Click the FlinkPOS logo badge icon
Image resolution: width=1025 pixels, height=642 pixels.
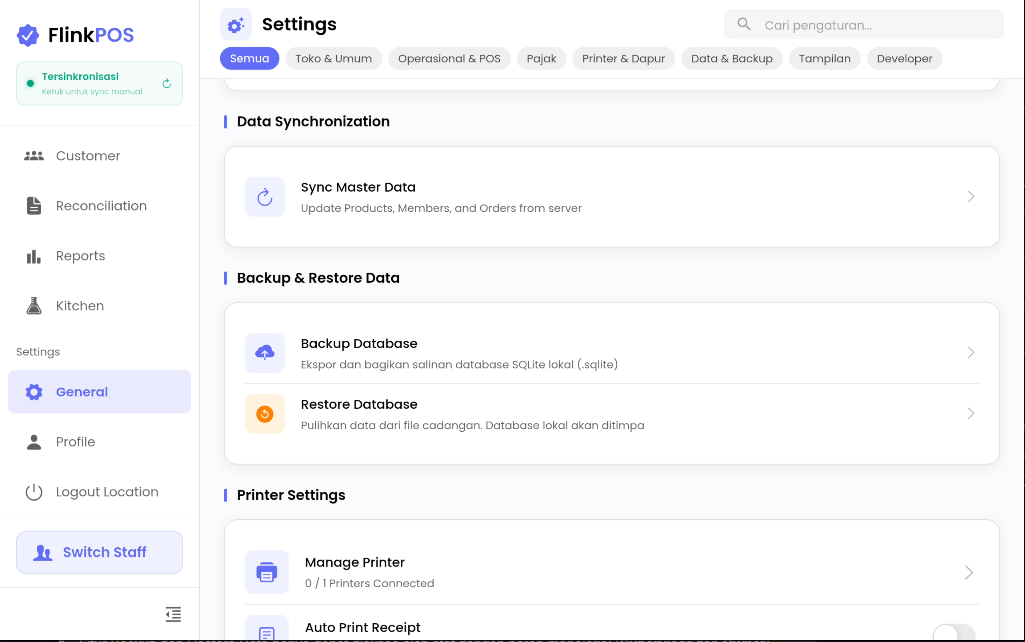coord(27,35)
